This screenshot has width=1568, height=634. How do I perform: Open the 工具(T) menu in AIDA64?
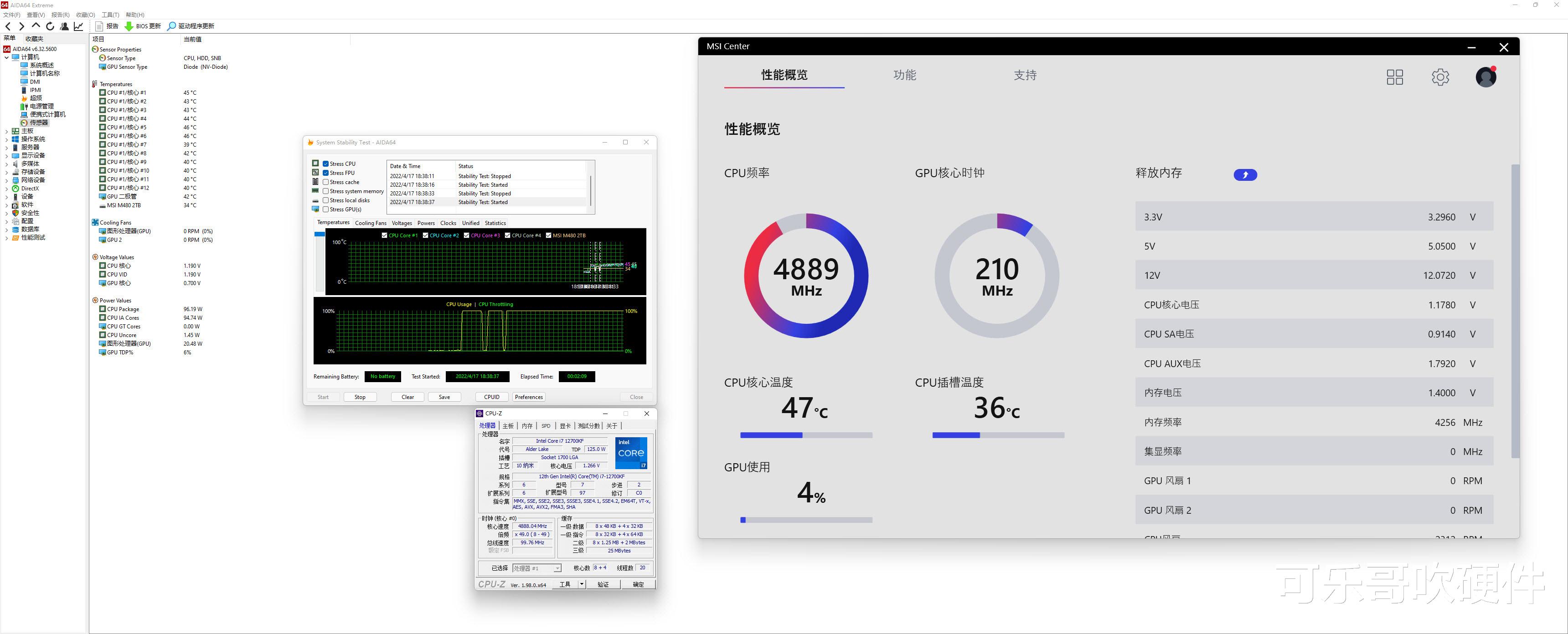click(x=110, y=15)
